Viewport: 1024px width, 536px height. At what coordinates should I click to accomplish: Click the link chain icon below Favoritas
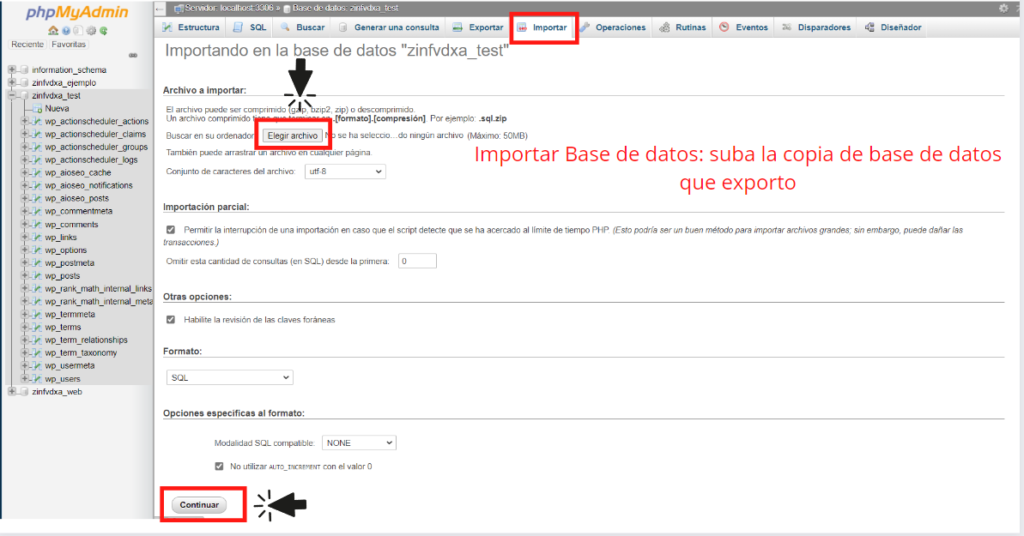(x=133, y=55)
